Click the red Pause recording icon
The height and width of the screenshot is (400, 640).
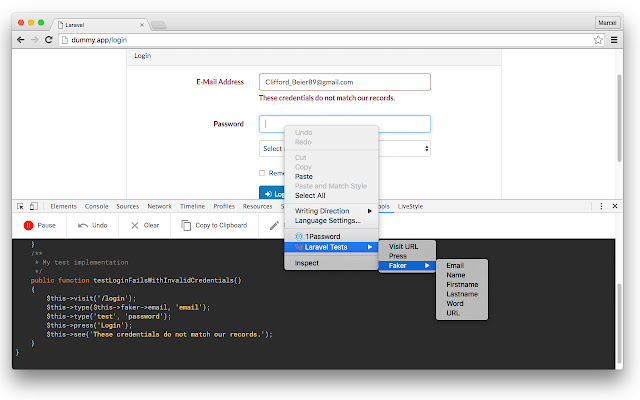tap(28, 225)
